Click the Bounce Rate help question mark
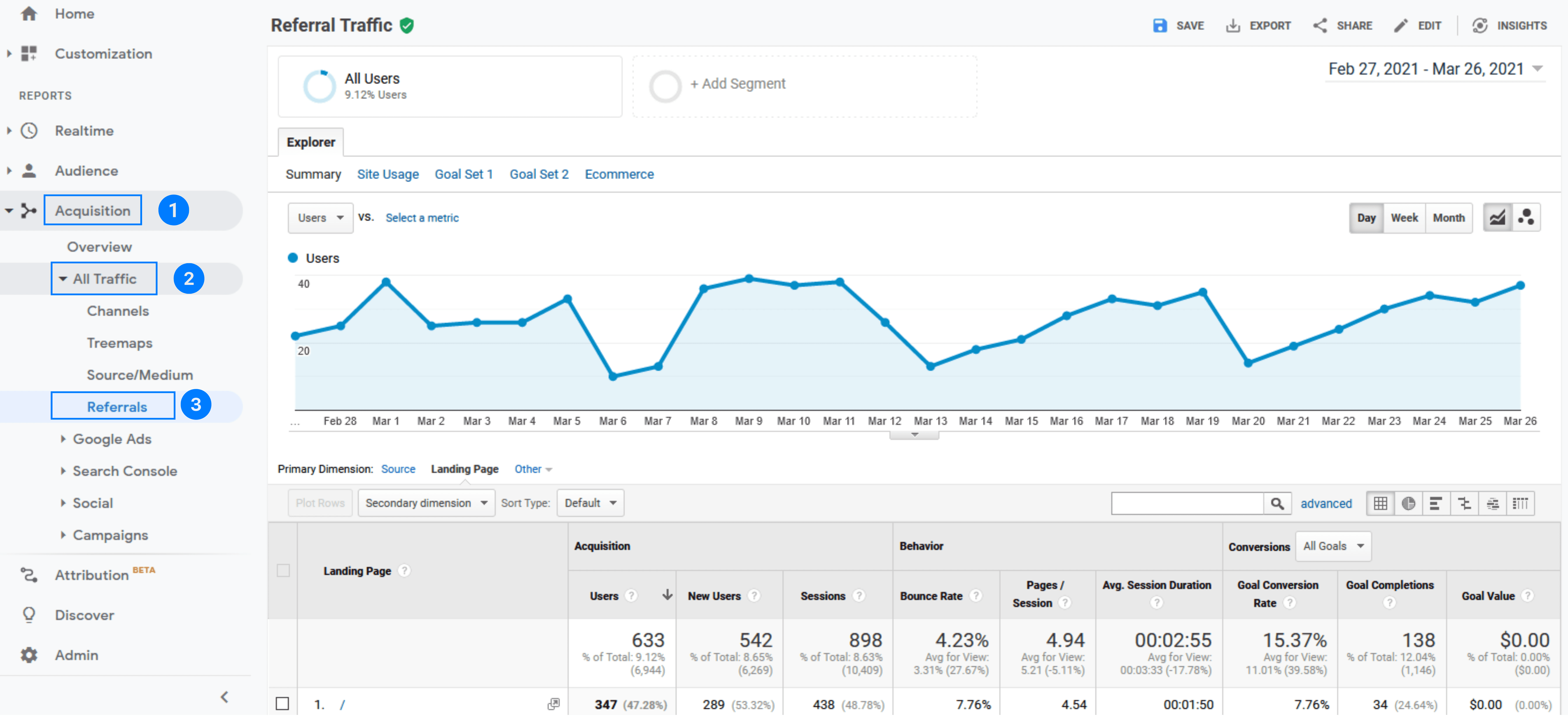 pyautogui.click(x=976, y=596)
